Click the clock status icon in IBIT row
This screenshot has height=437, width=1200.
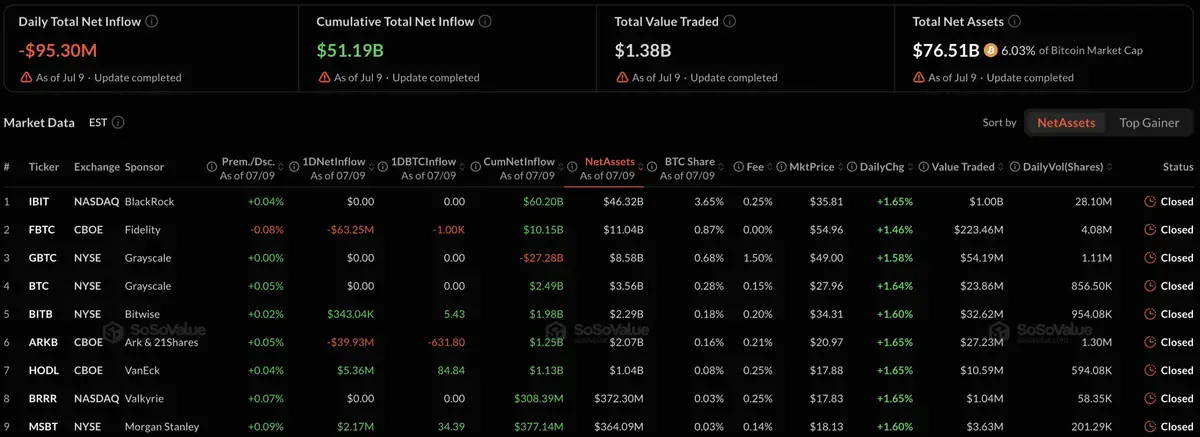(1150, 201)
